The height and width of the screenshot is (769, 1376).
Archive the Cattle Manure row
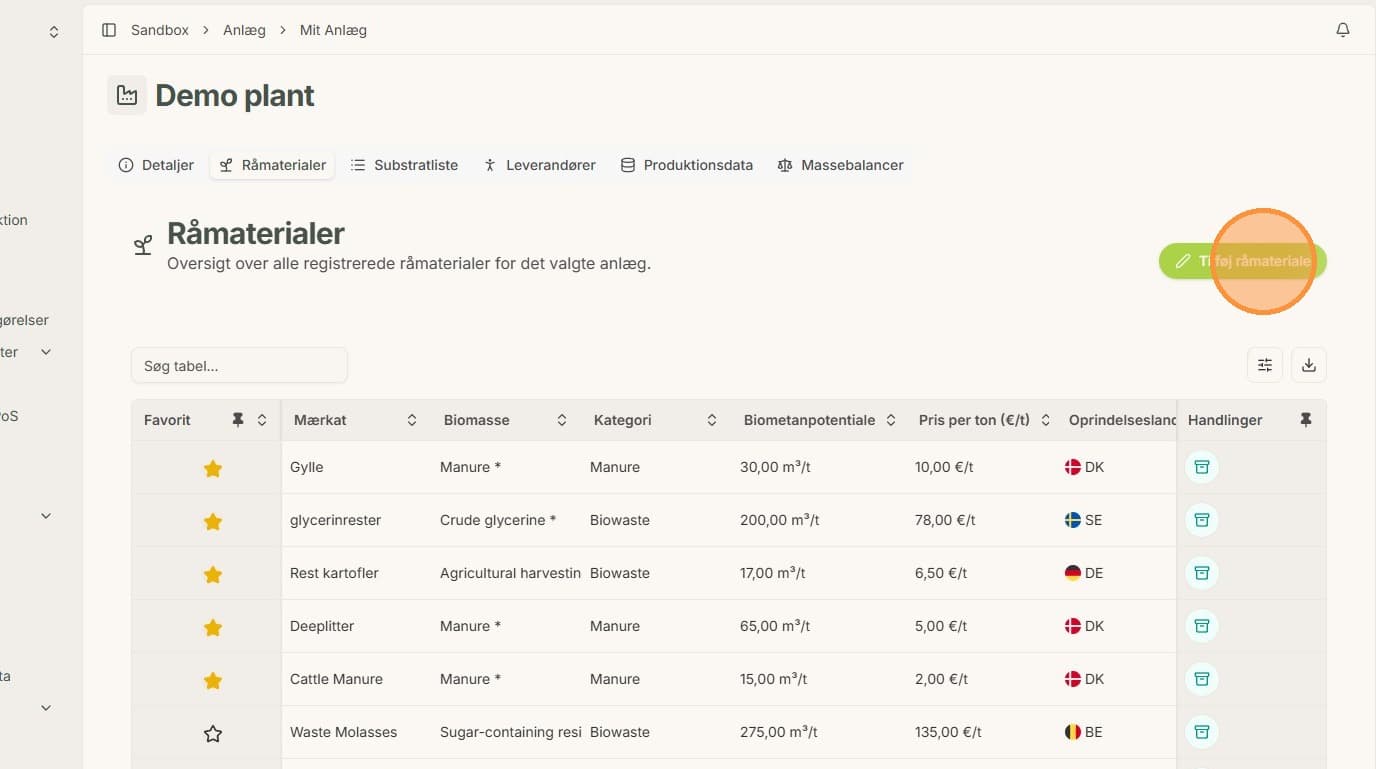pos(1202,679)
